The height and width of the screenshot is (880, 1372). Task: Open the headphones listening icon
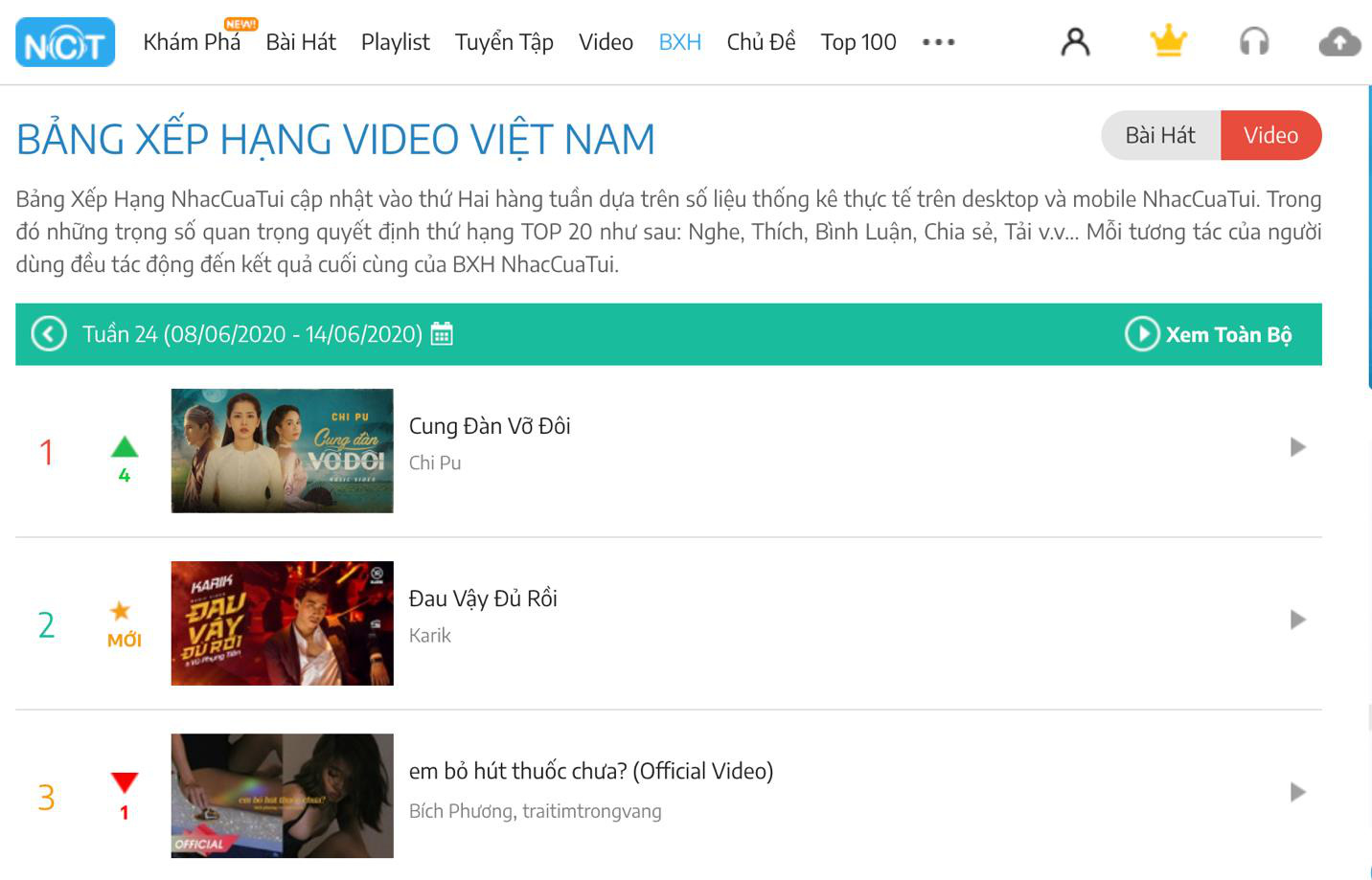coord(1255,41)
